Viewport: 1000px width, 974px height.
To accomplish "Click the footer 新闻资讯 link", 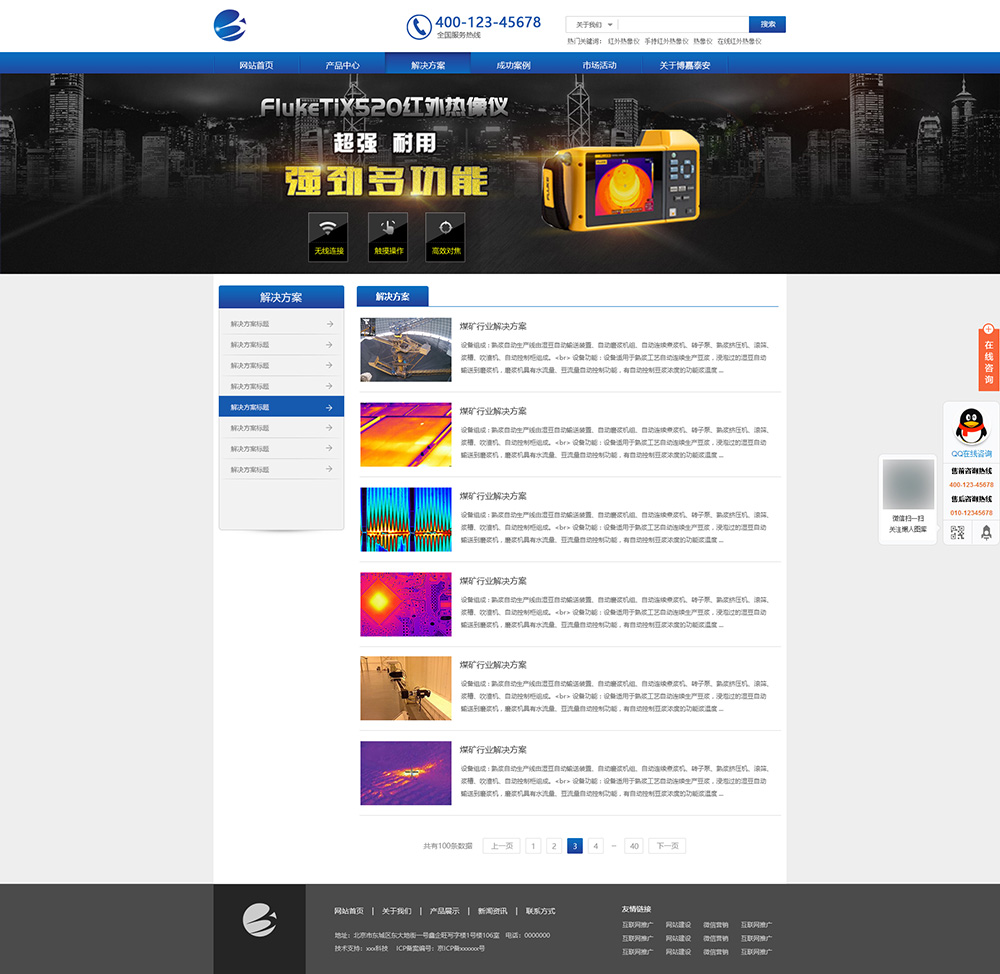I will 492,911.
